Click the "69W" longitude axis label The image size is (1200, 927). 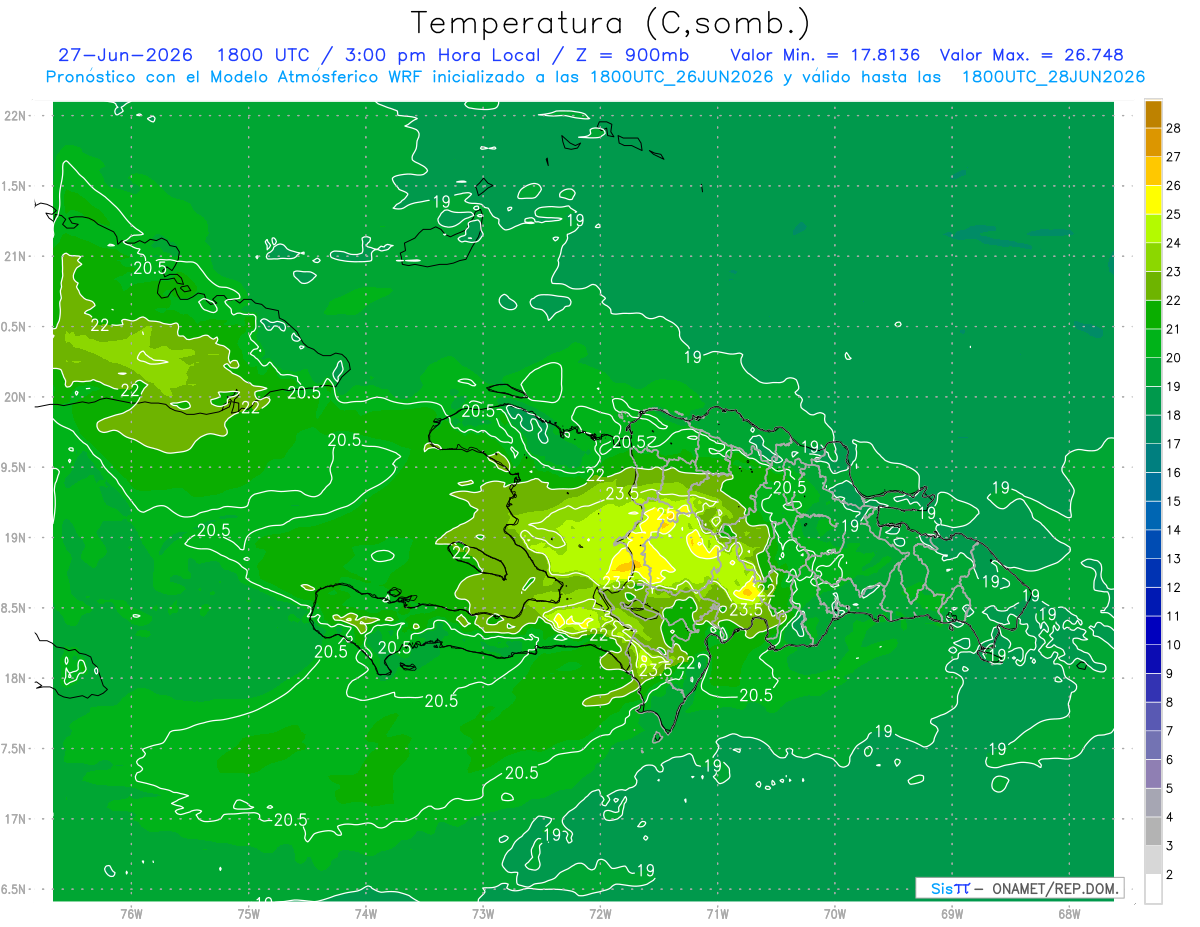tap(951, 913)
